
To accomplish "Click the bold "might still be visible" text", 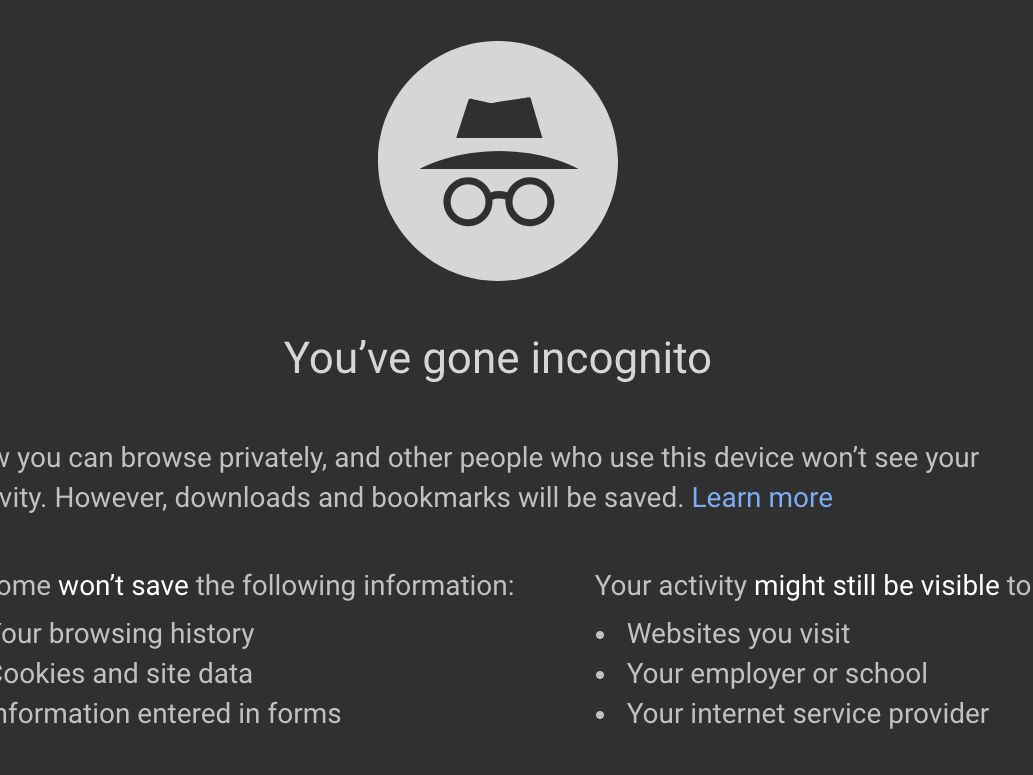I will [876, 586].
